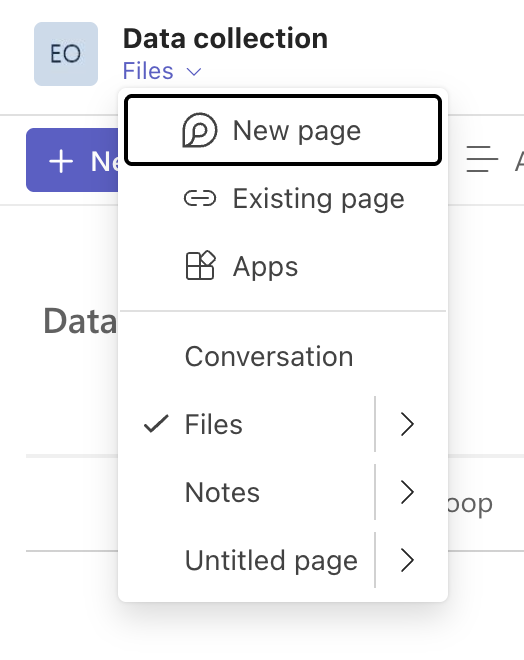Open the Untitled page entry

(248, 560)
